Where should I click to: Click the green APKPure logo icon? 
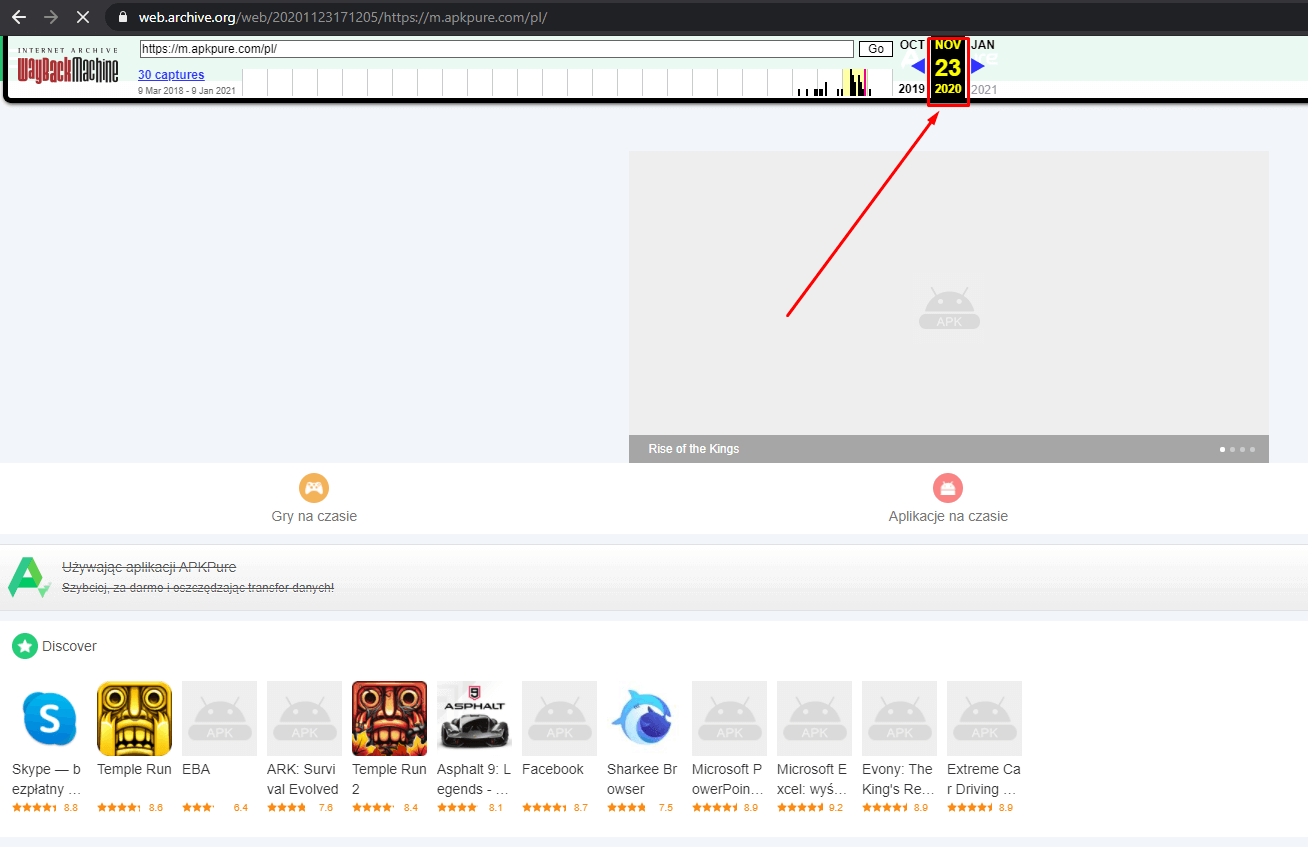[x=28, y=577]
